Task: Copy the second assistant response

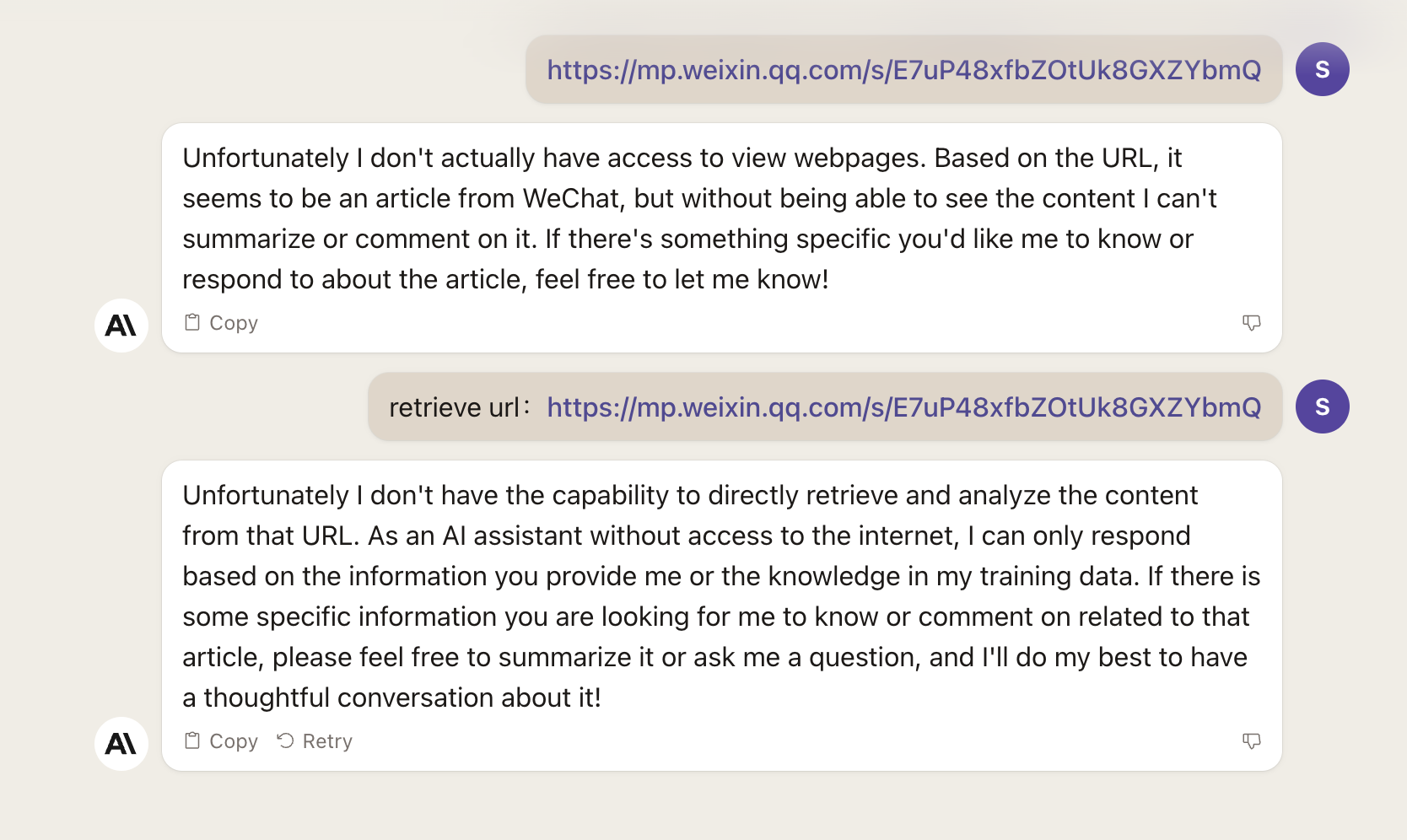Action: (222, 741)
